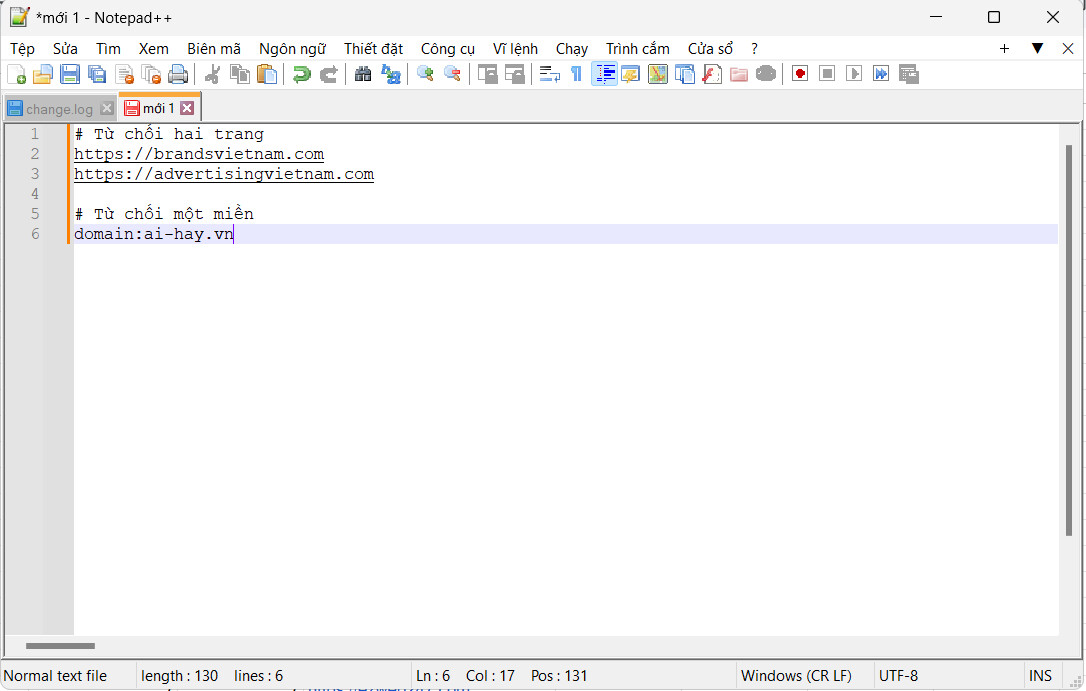Image resolution: width=1086 pixels, height=691 pixels.
Task: Toggle synchronized horizontal scrolling
Action: (x=515, y=74)
